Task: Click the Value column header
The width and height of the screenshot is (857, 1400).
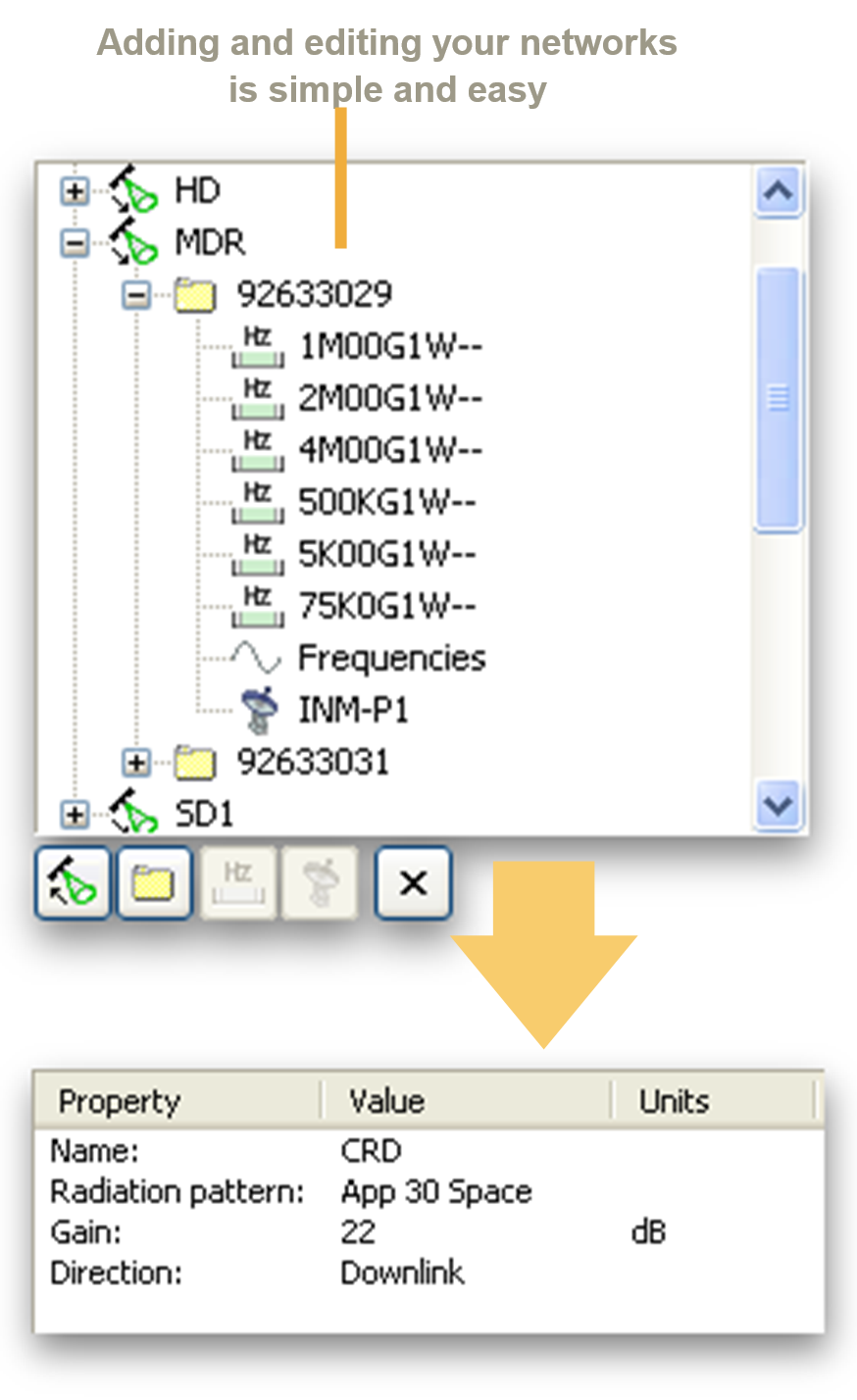Action: point(468,1101)
